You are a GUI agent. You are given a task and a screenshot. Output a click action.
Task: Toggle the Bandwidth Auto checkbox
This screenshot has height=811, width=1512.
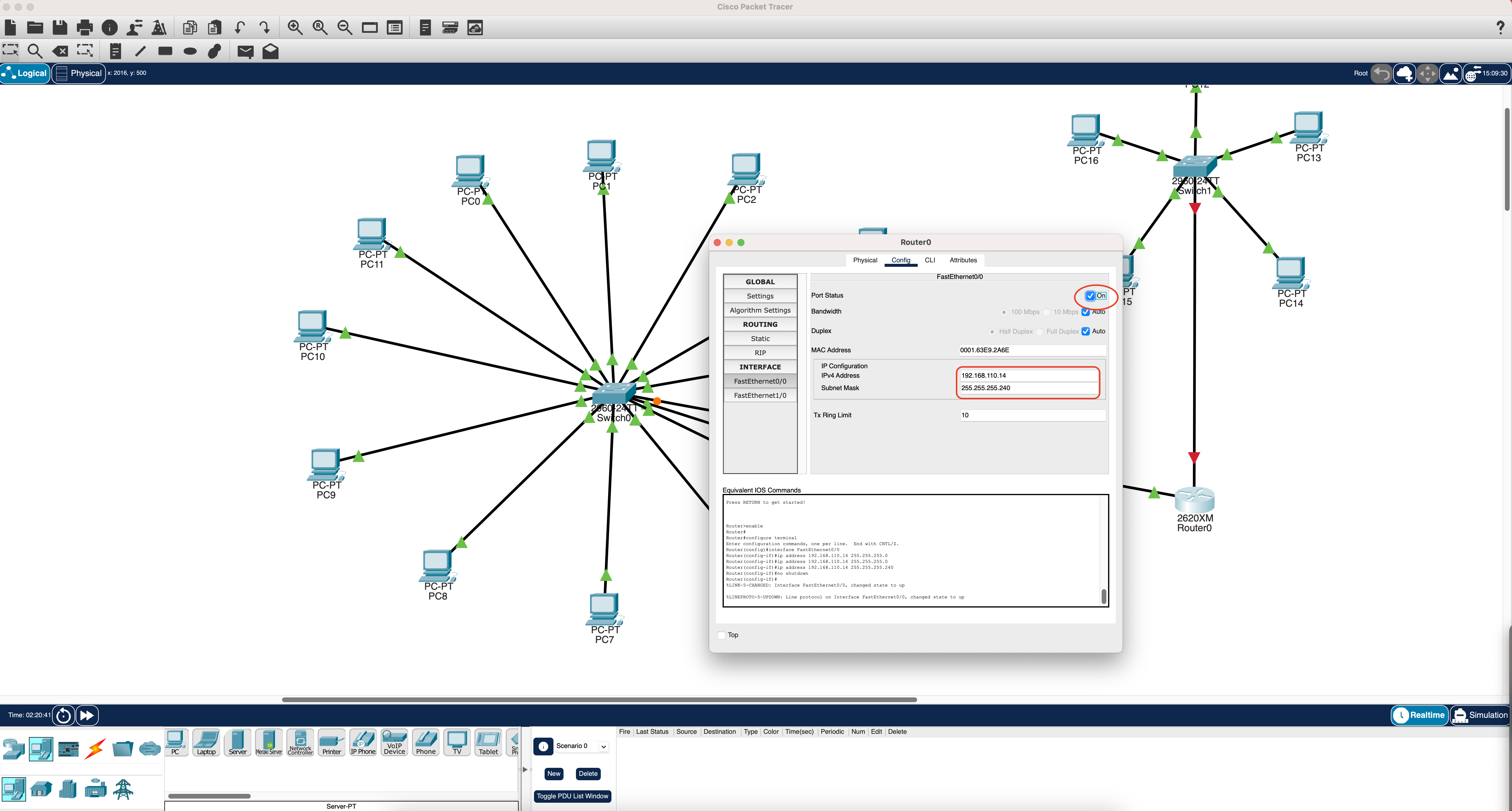pos(1086,312)
